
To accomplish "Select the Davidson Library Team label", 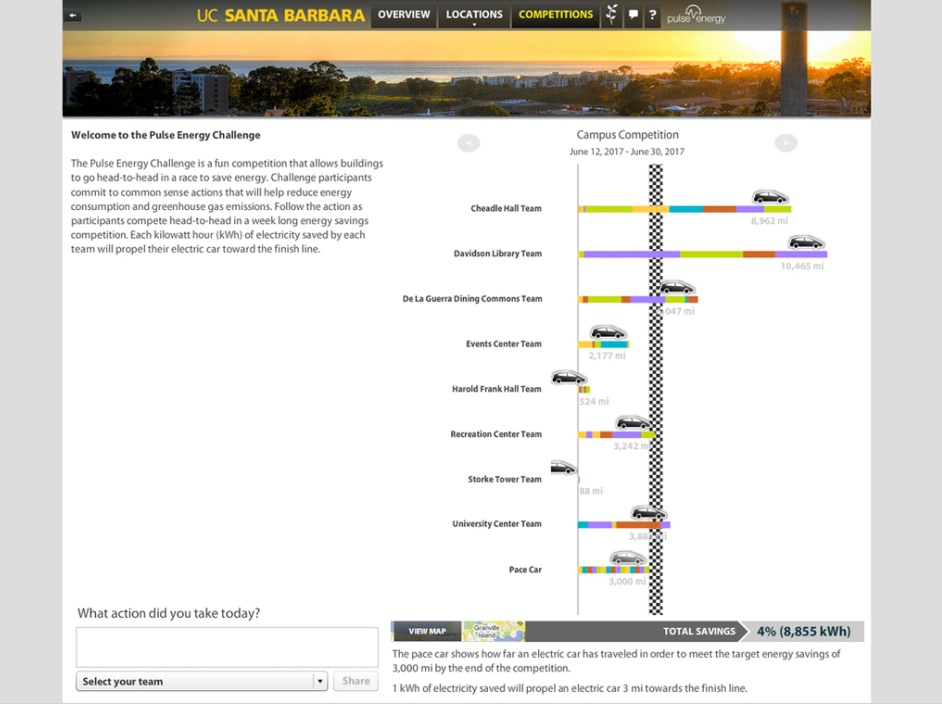I will coord(497,253).
